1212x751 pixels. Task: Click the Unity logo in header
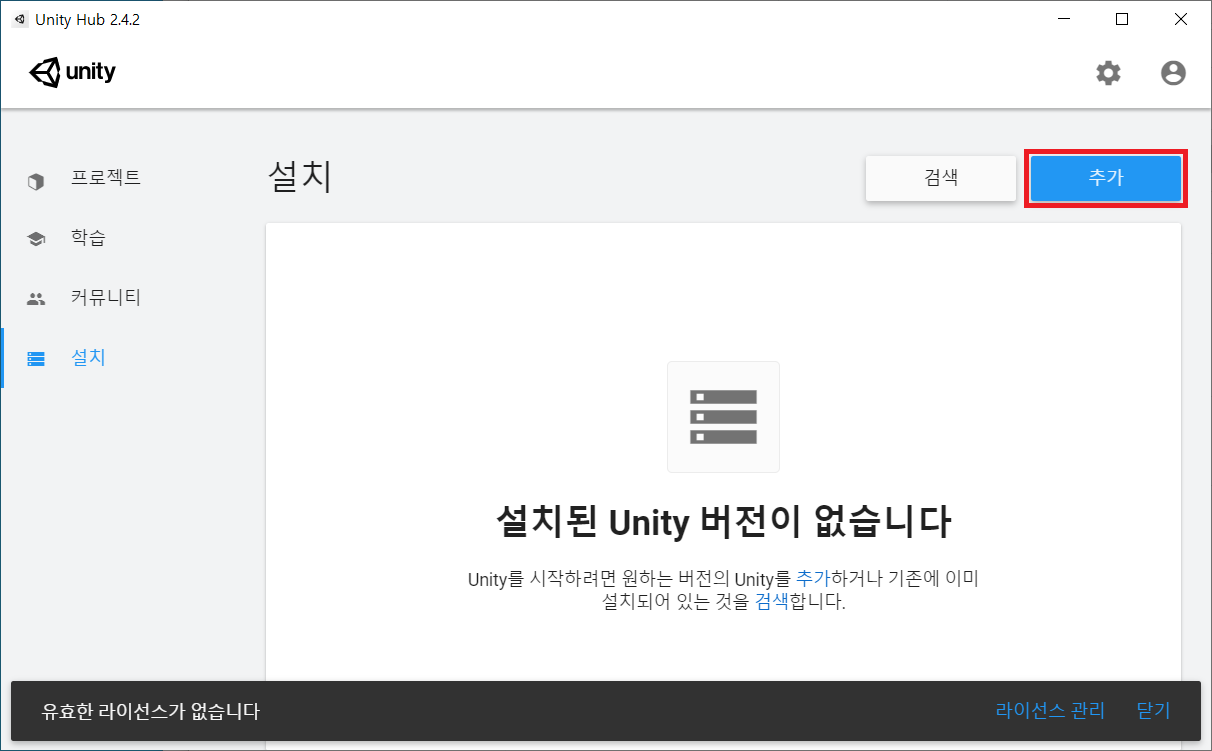pyautogui.click(x=72, y=73)
